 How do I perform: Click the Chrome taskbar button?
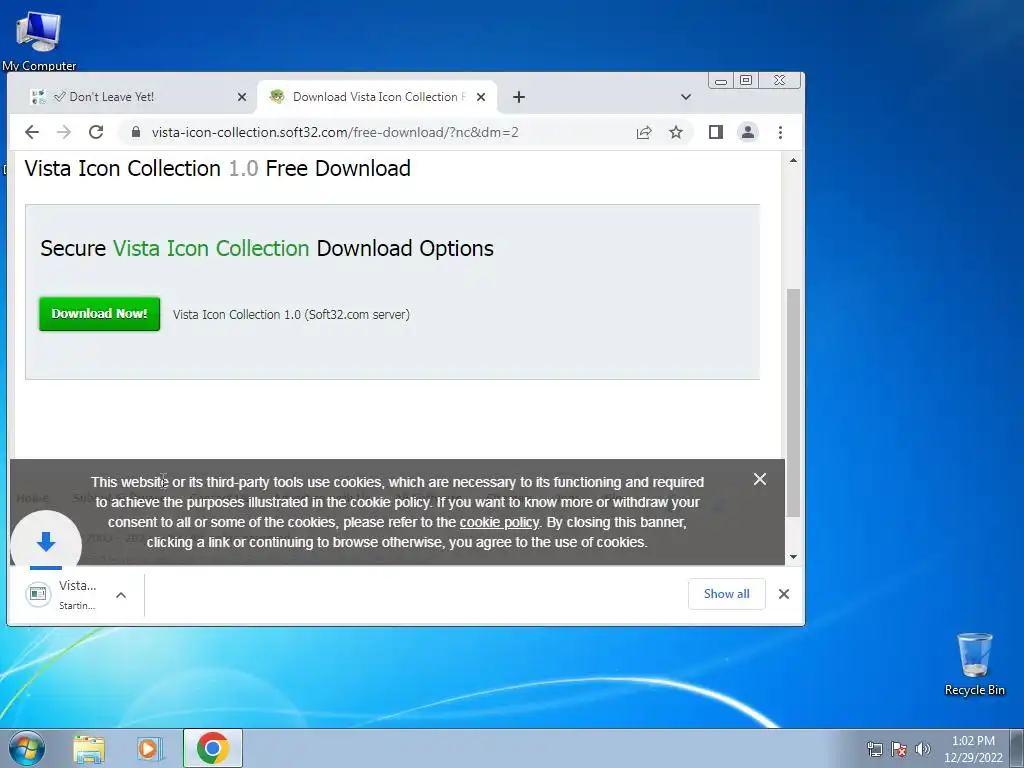coord(212,748)
